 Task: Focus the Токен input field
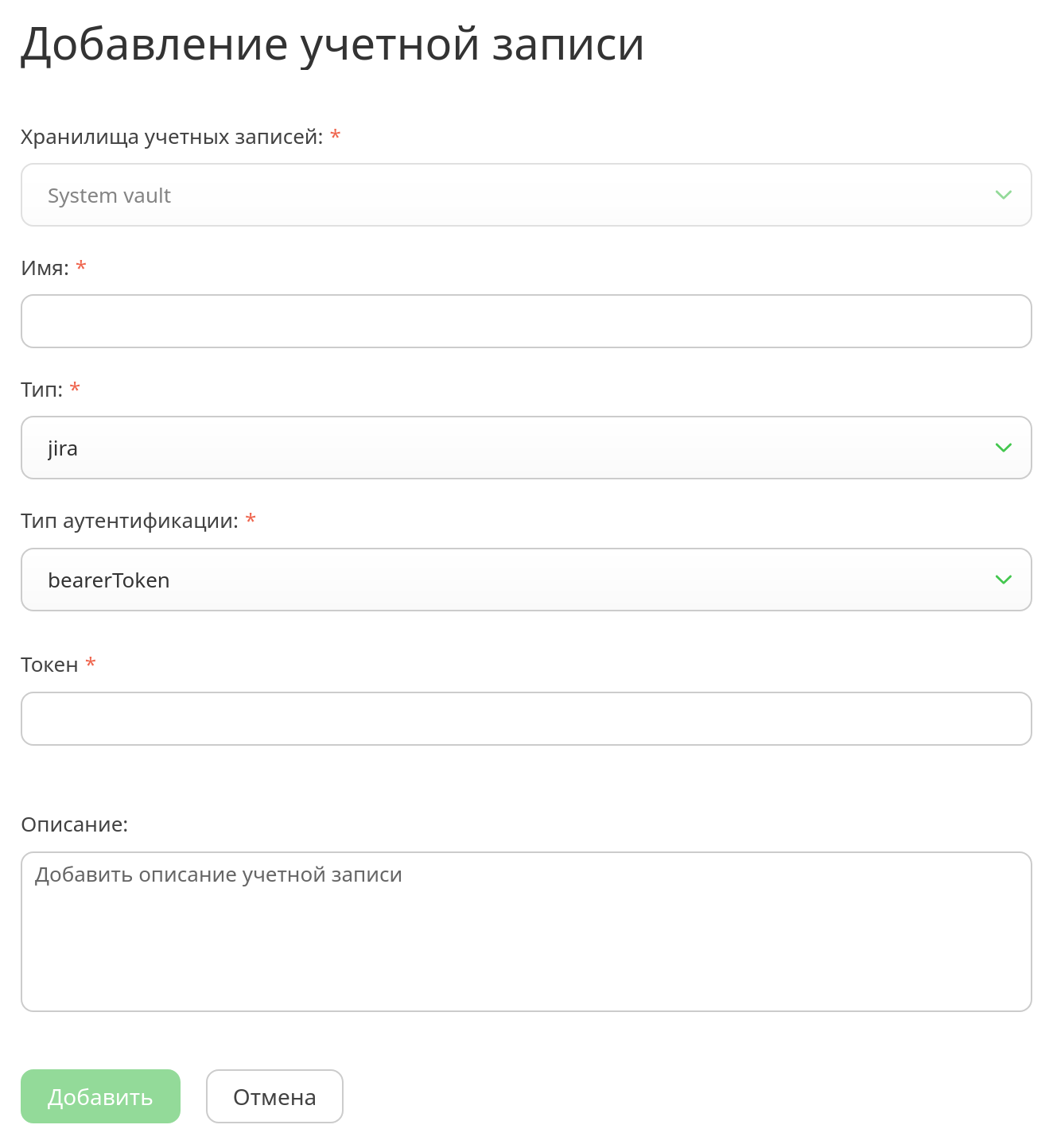[x=526, y=719]
